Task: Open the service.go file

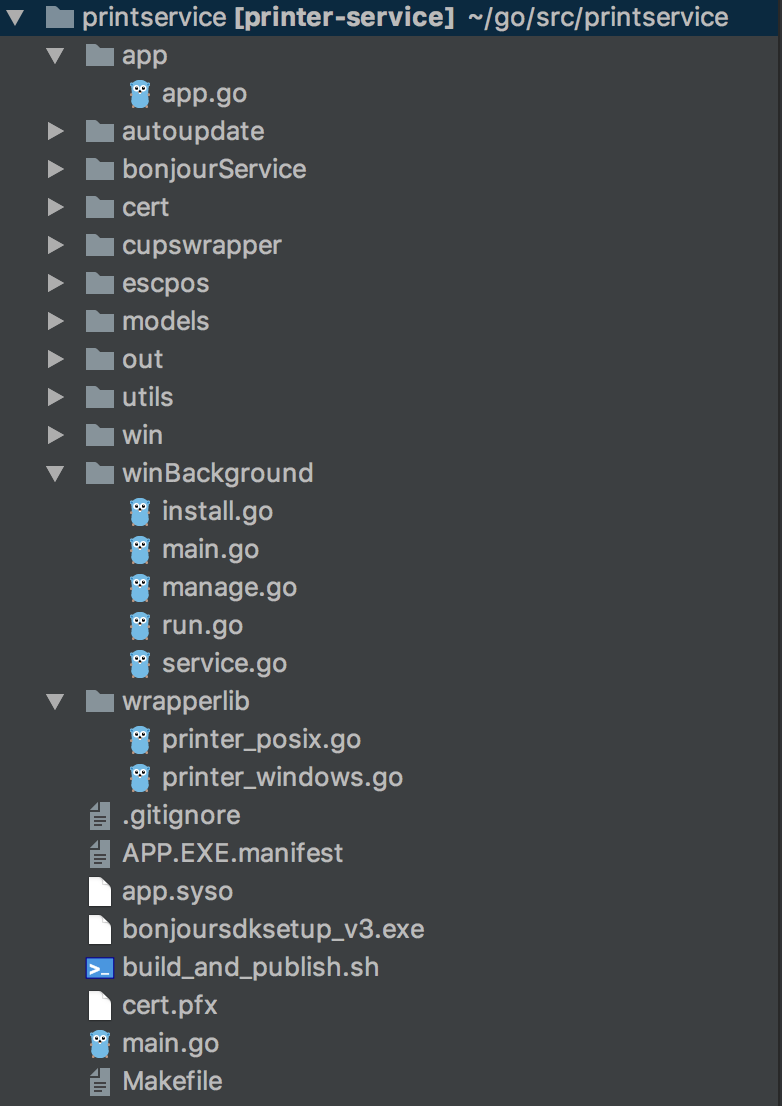Action: pyautogui.click(x=222, y=663)
